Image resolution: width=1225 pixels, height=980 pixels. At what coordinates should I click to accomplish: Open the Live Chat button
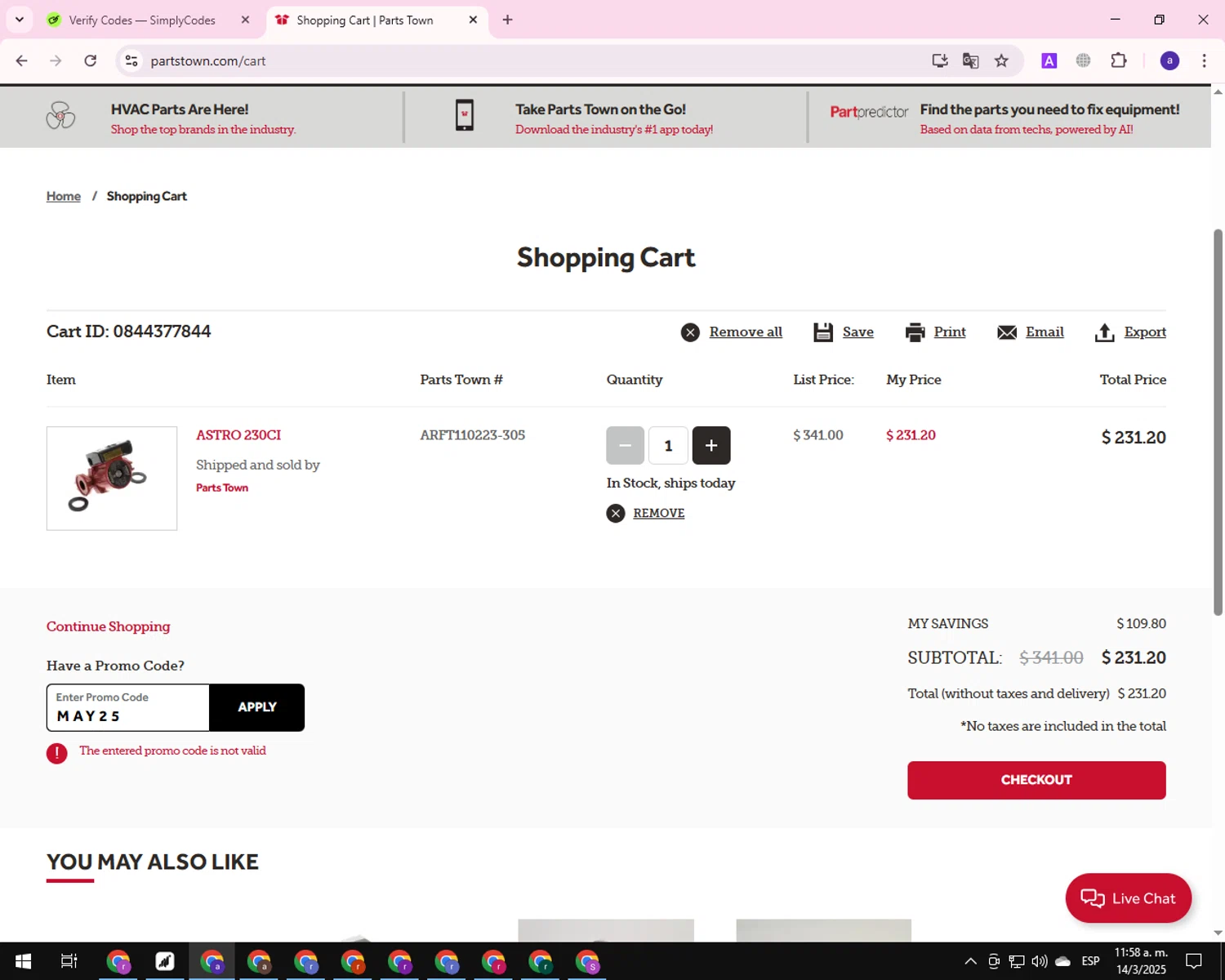click(1129, 898)
